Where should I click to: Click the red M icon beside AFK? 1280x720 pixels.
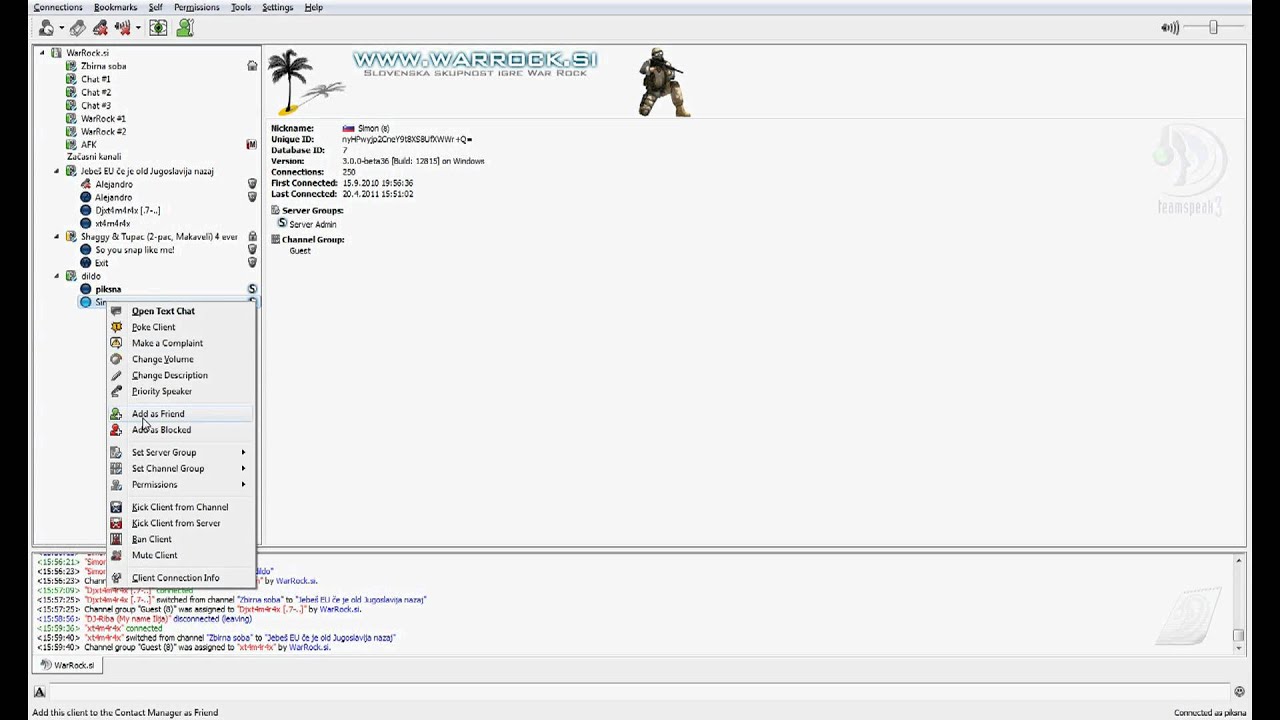252,144
